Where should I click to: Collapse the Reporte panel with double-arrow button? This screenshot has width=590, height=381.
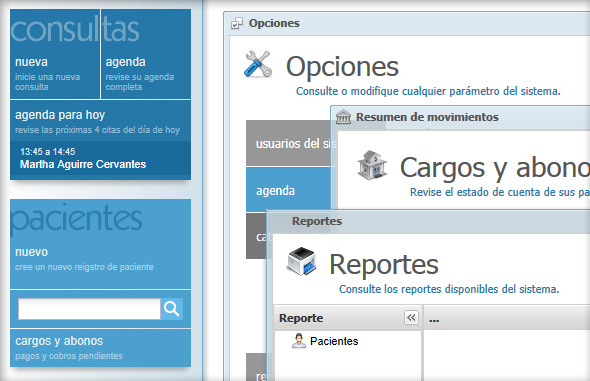tap(411, 318)
